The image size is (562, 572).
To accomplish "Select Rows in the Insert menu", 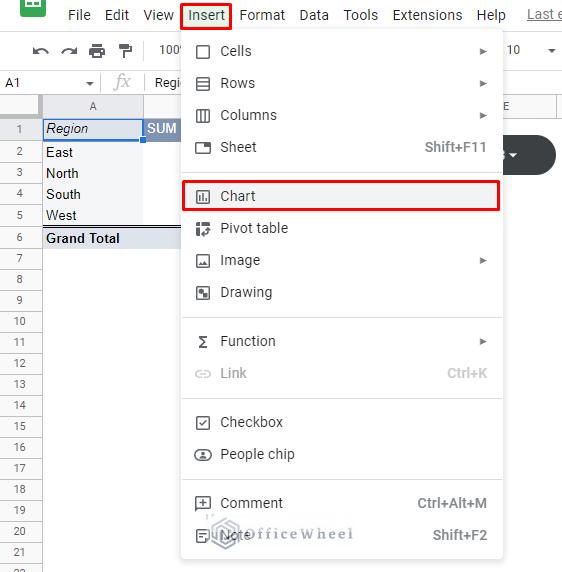I will coord(342,84).
